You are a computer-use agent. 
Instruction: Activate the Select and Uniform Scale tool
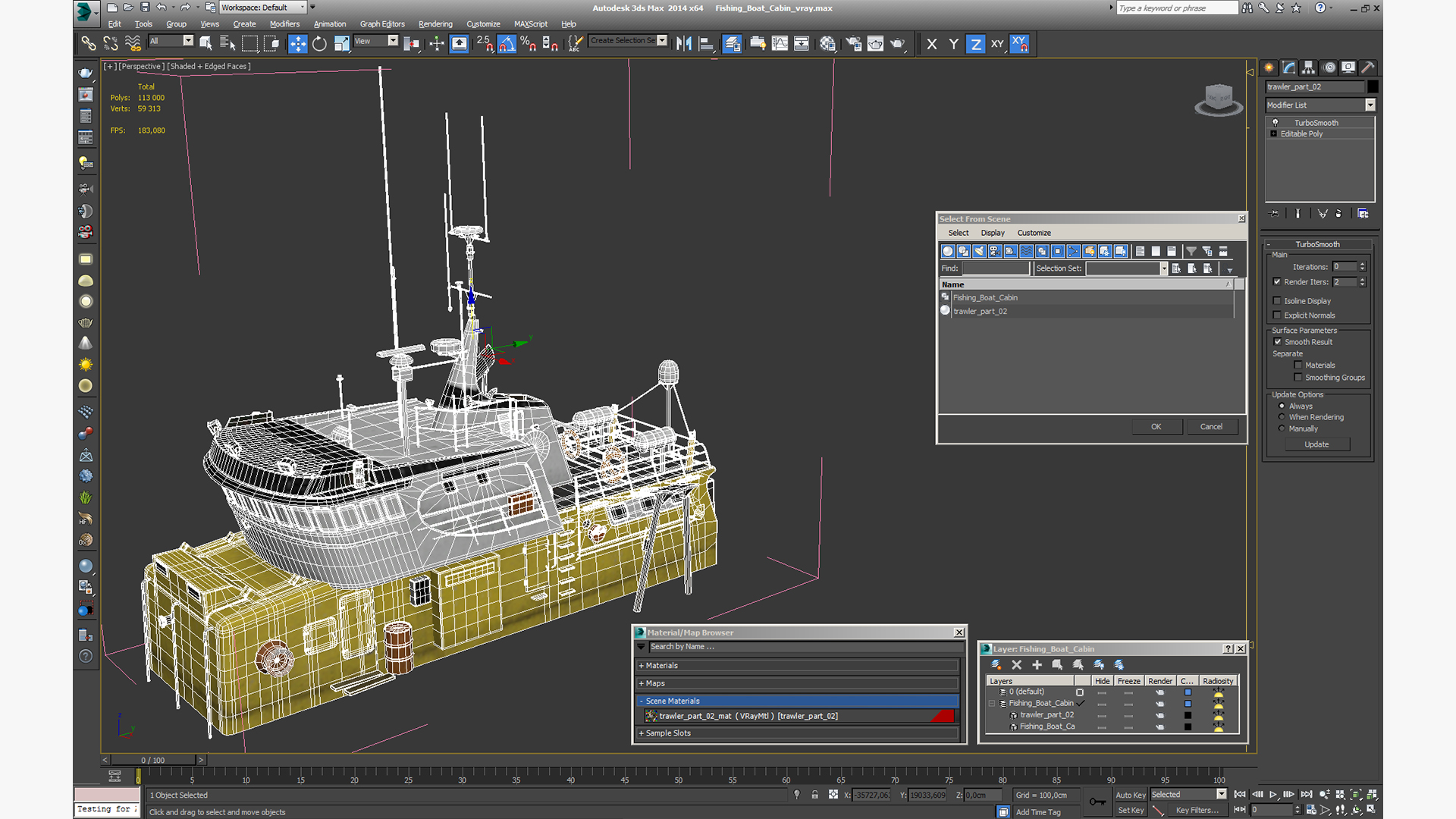coord(342,44)
